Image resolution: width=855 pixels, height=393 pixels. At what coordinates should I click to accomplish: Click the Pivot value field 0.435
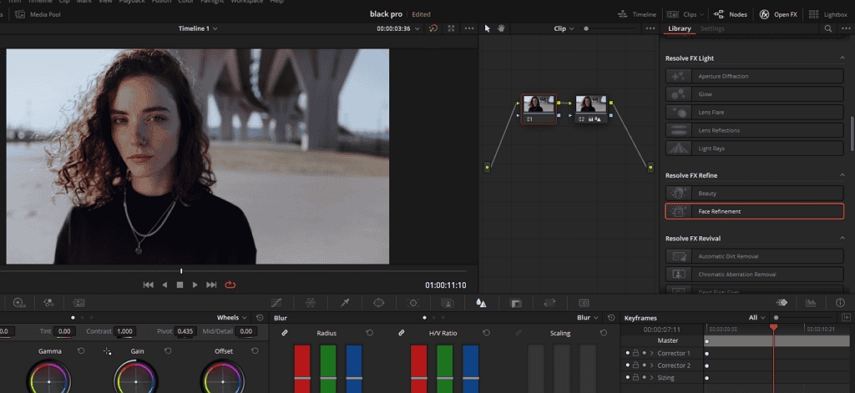coord(185,331)
